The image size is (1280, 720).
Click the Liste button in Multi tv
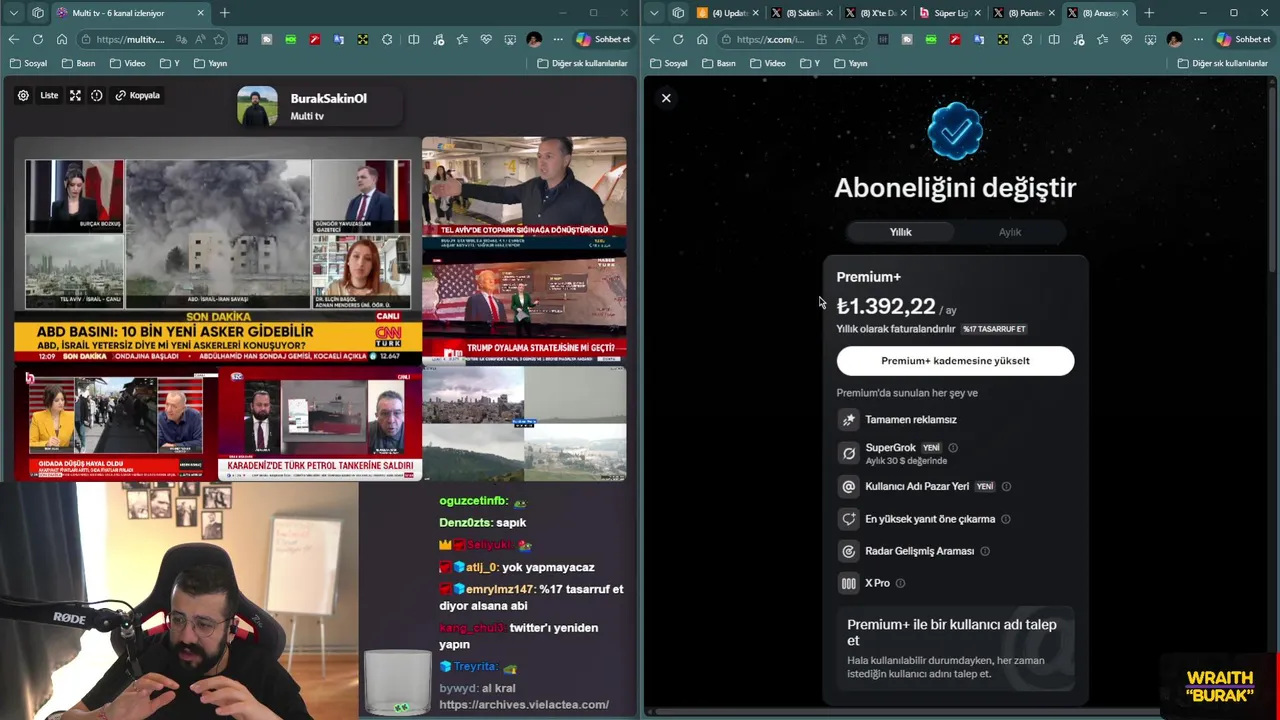(x=49, y=95)
